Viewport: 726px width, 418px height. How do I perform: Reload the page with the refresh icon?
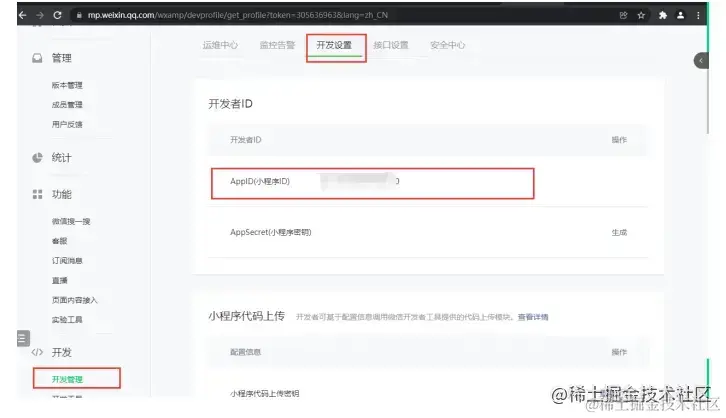[57, 15]
